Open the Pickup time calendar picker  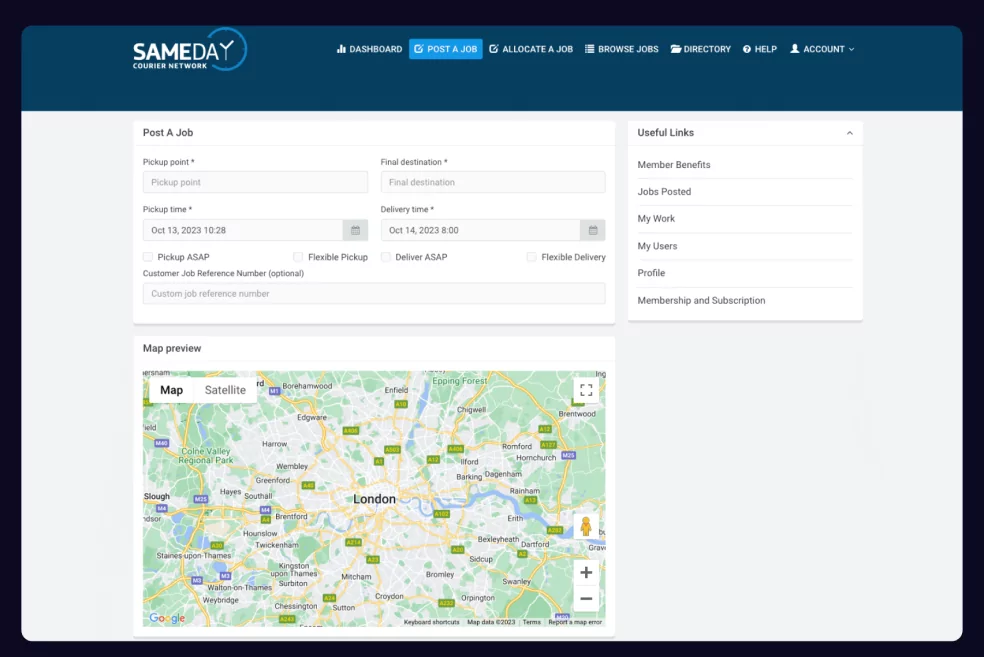tap(355, 230)
